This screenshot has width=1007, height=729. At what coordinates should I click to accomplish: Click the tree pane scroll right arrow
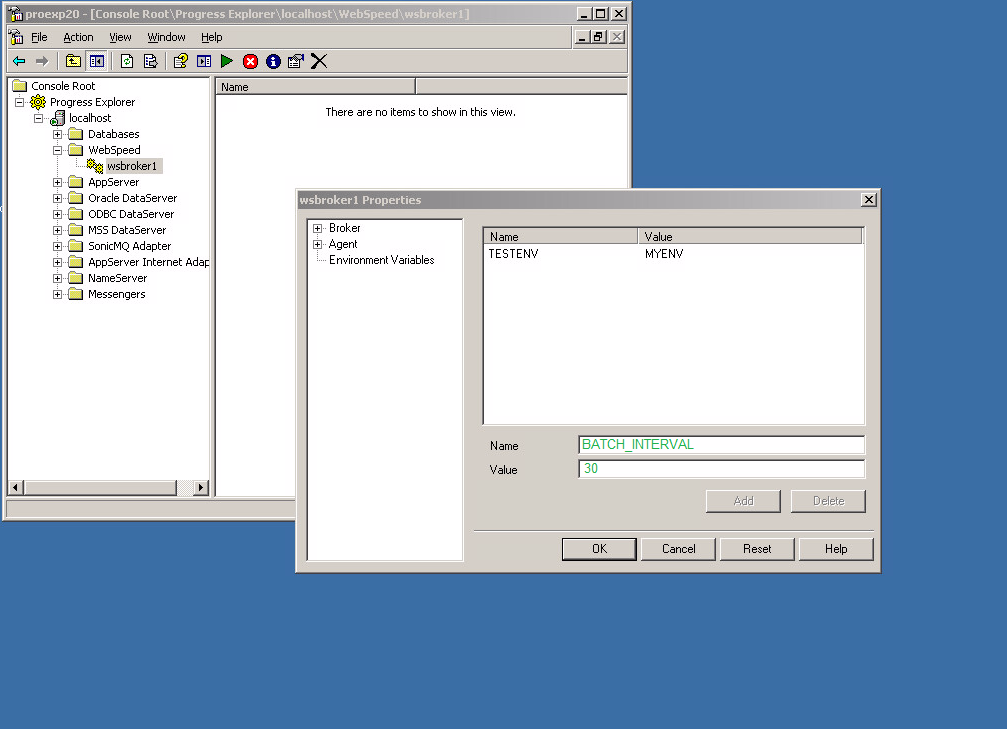201,487
